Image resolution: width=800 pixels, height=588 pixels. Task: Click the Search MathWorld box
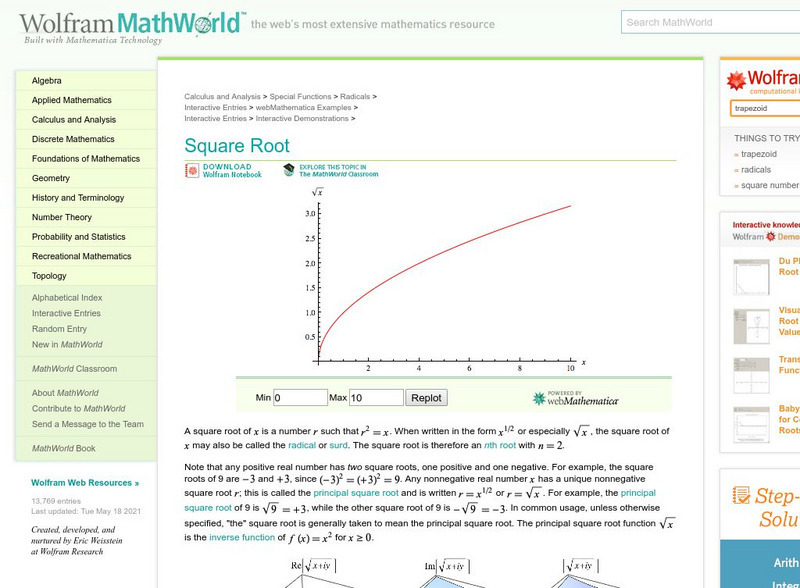710,22
